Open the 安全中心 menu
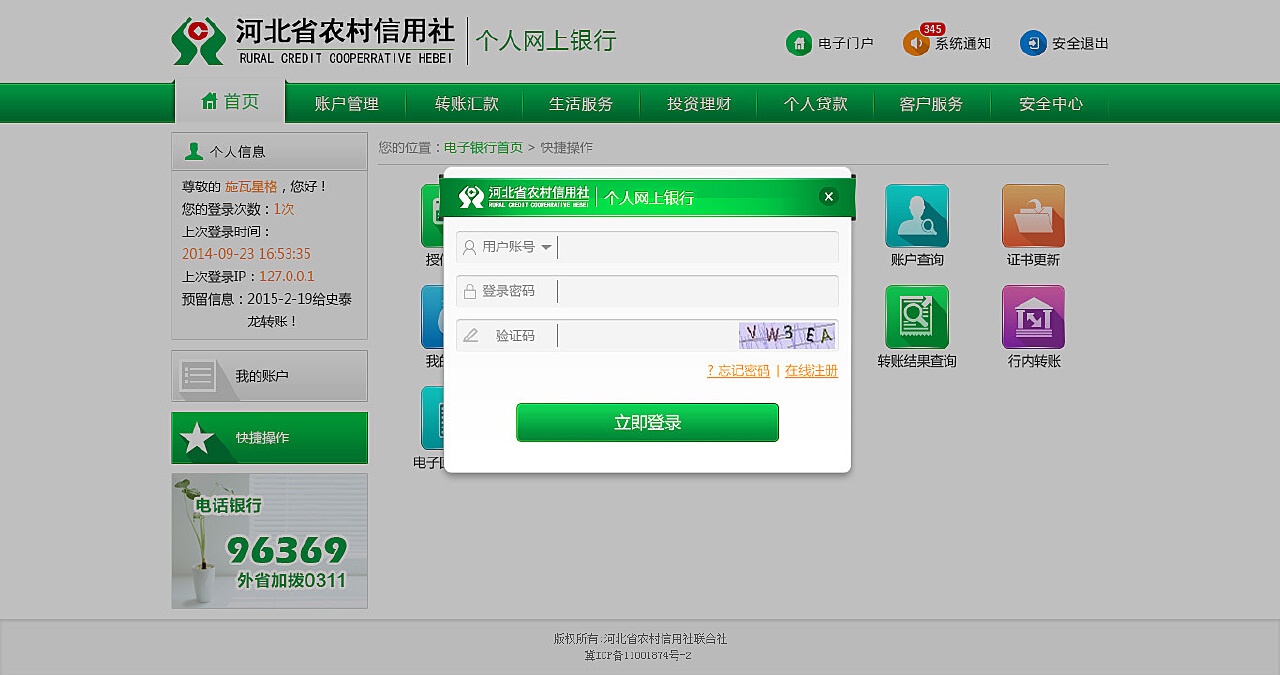The height and width of the screenshot is (675, 1280). coord(1050,104)
